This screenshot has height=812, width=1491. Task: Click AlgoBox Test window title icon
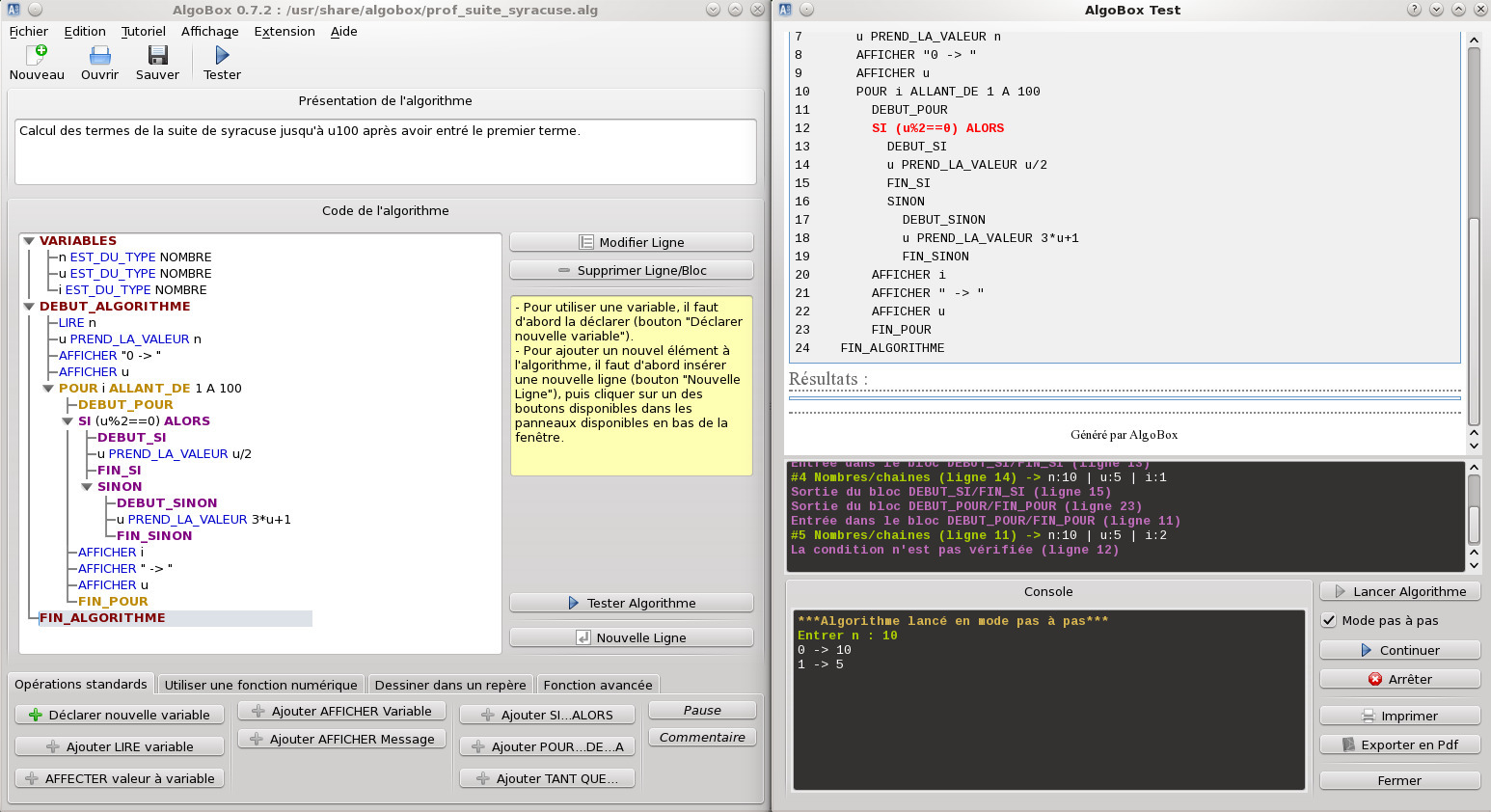[784, 10]
